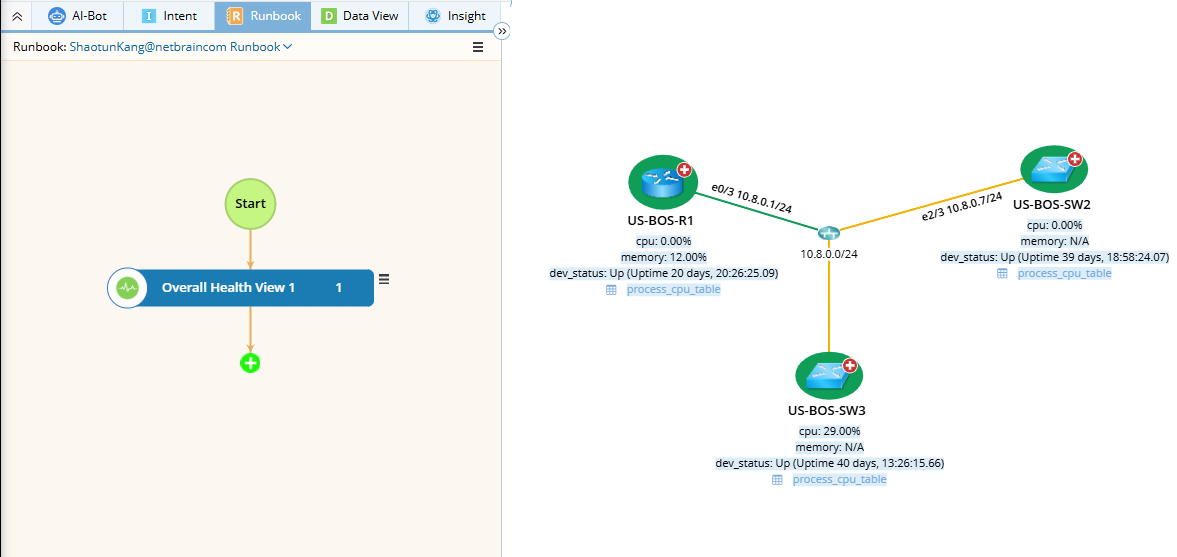Add a new node with green plus
This screenshot has height=557, width=1177.
click(250, 363)
